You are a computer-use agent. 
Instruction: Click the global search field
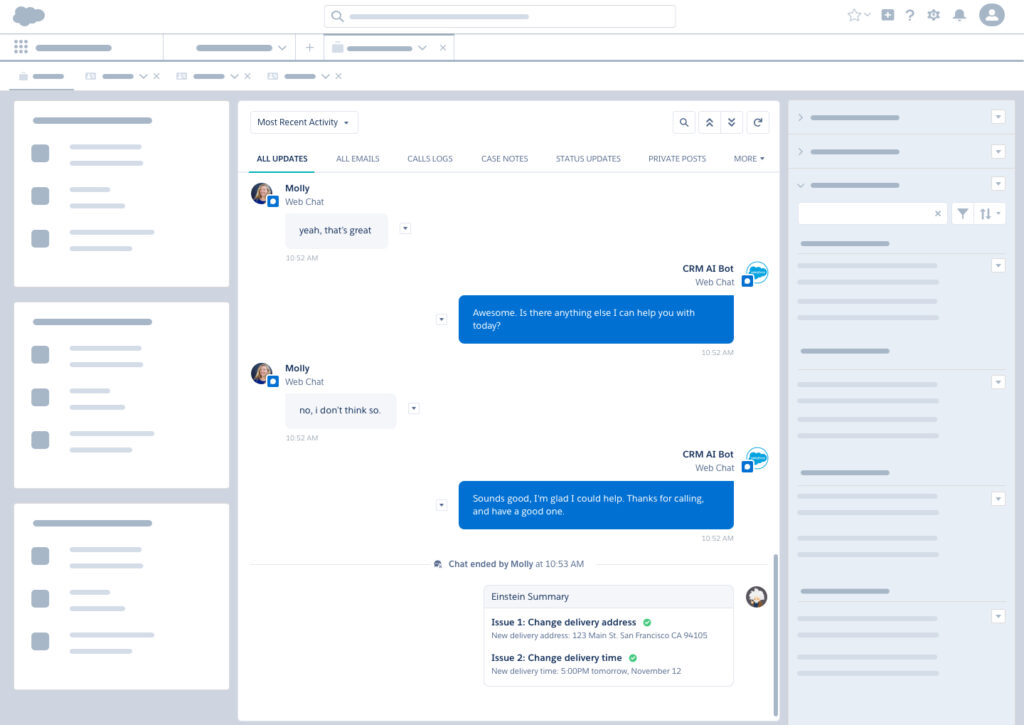click(500, 16)
